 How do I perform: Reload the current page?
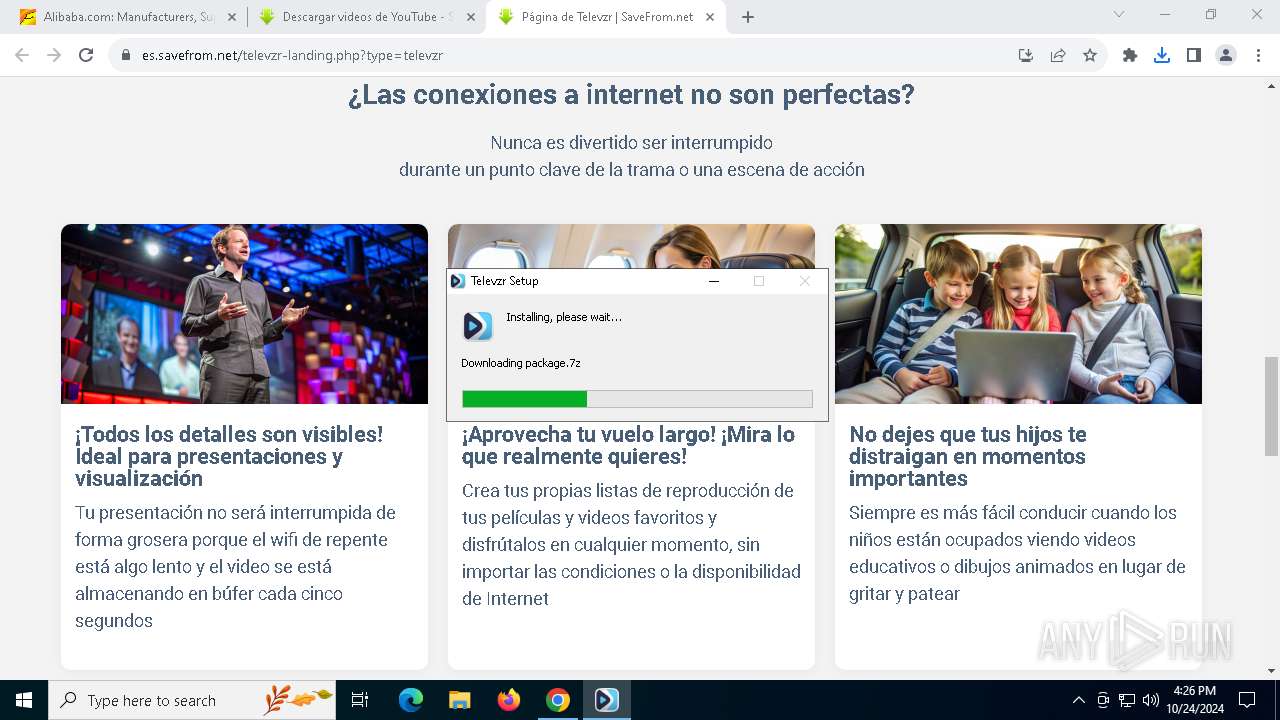tap(86, 55)
